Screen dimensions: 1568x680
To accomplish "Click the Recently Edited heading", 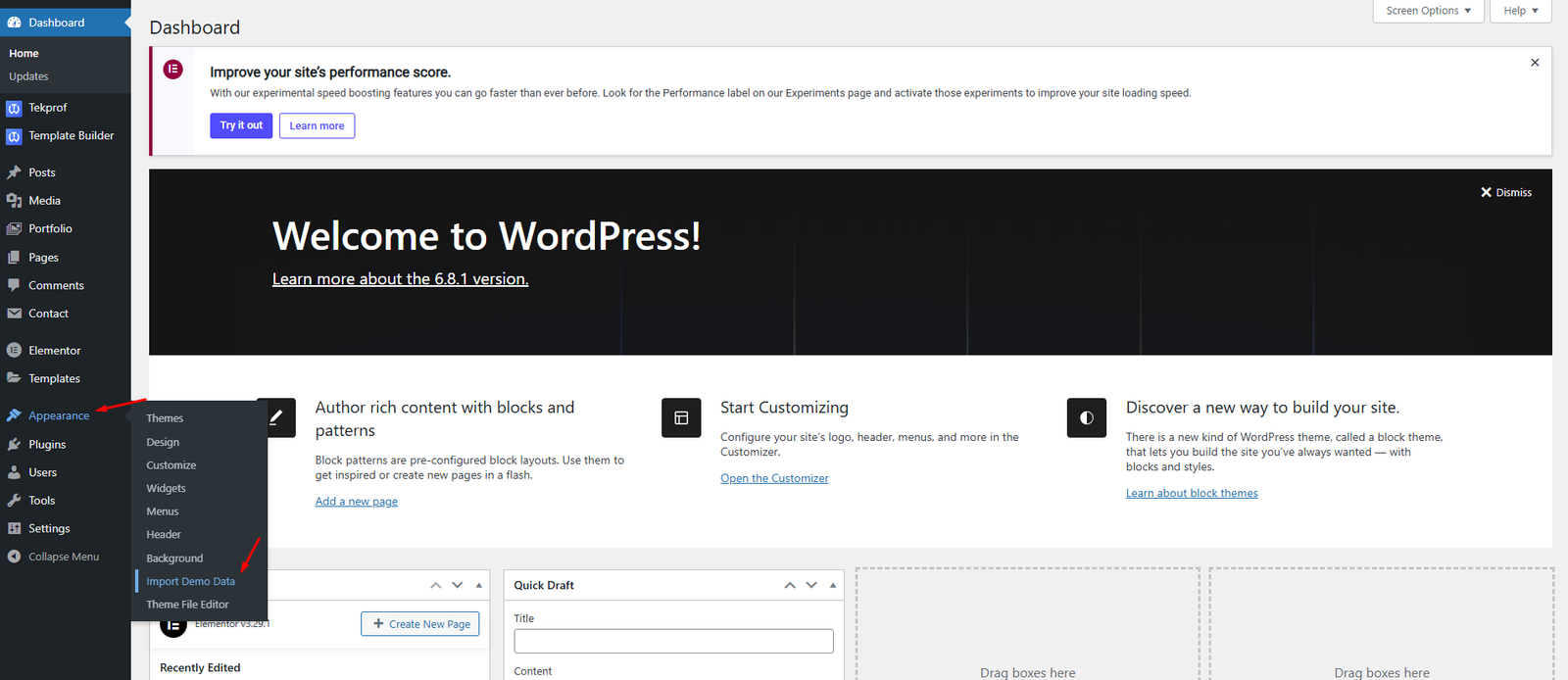I will point(200,668).
